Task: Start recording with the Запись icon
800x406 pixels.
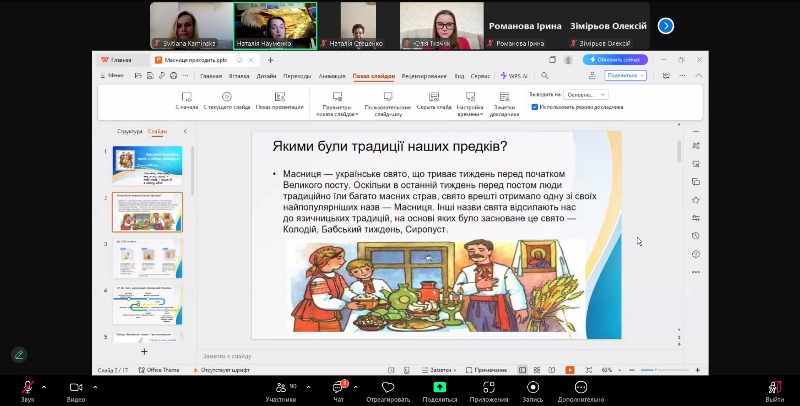Action: [x=533, y=387]
